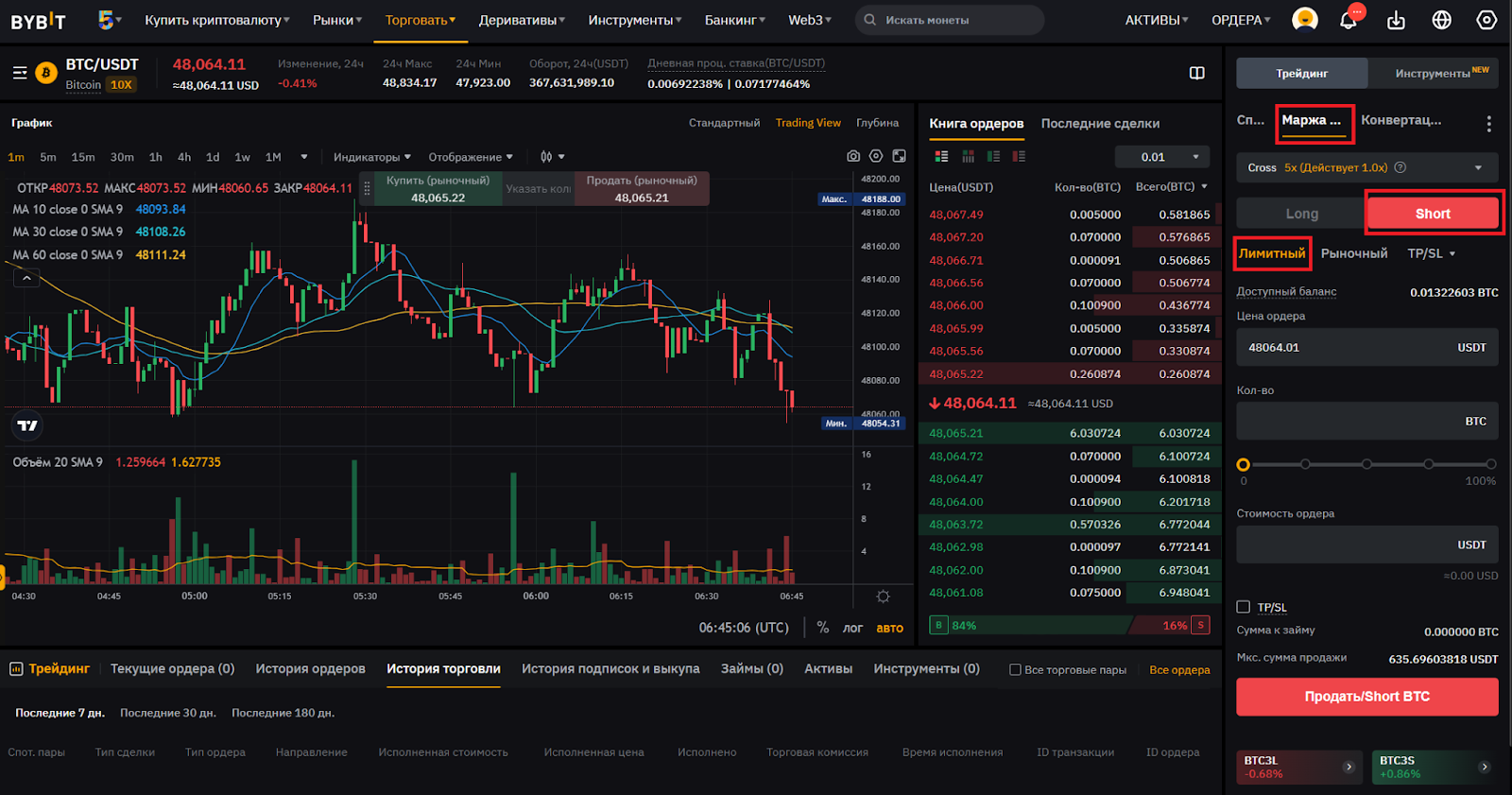Click the order value USDT field
1512x795 pixels.
click(x=1366, y=544)
